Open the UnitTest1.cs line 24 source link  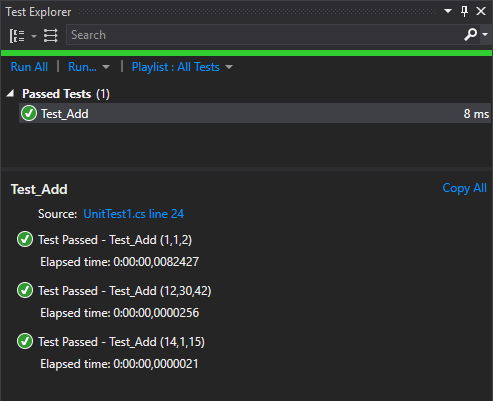coord(133,214)
